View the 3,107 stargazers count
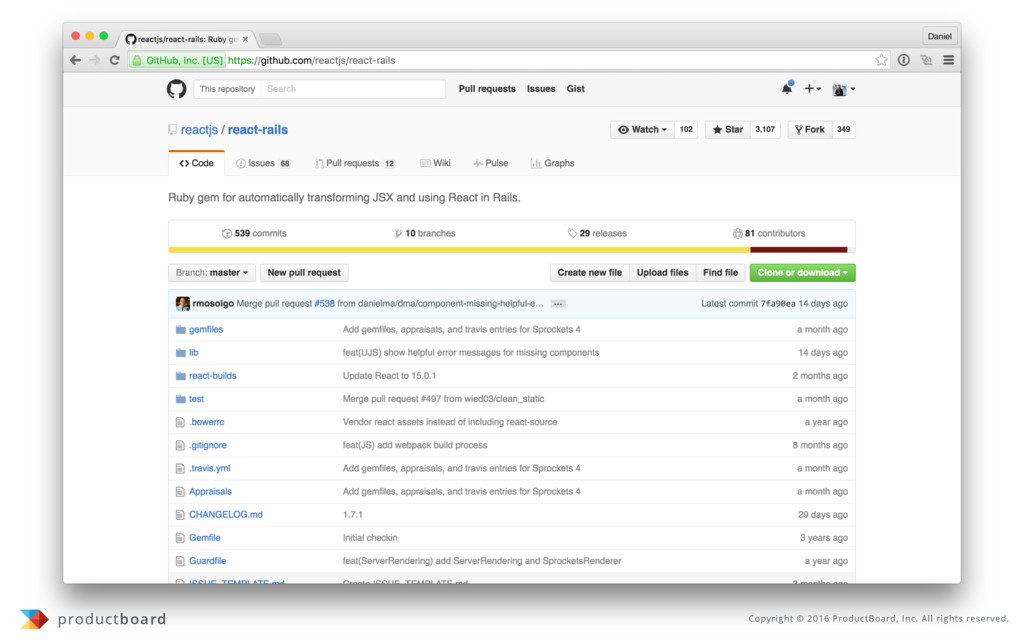Screen dimensions: 1024x640 point(765,129)
